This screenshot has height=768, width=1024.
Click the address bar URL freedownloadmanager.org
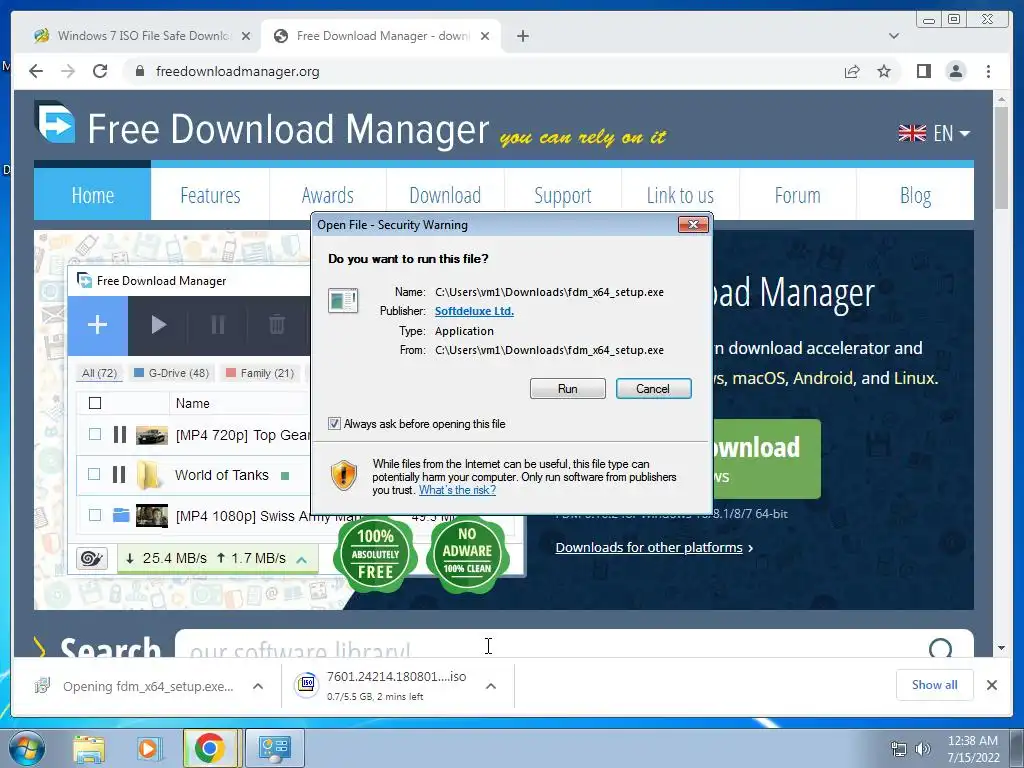point(238,71)
